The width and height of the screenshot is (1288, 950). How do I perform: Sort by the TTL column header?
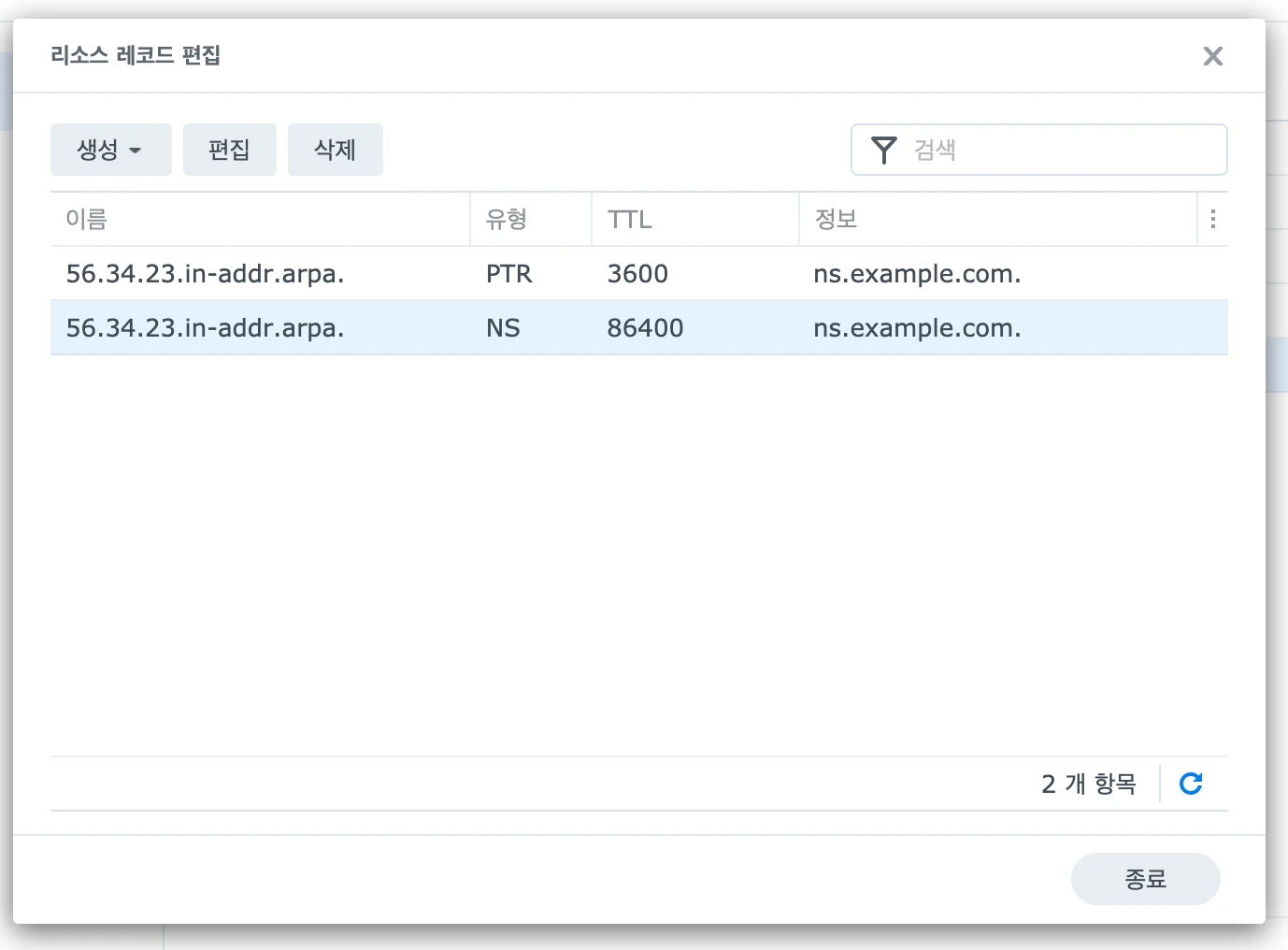click(695, 219)
